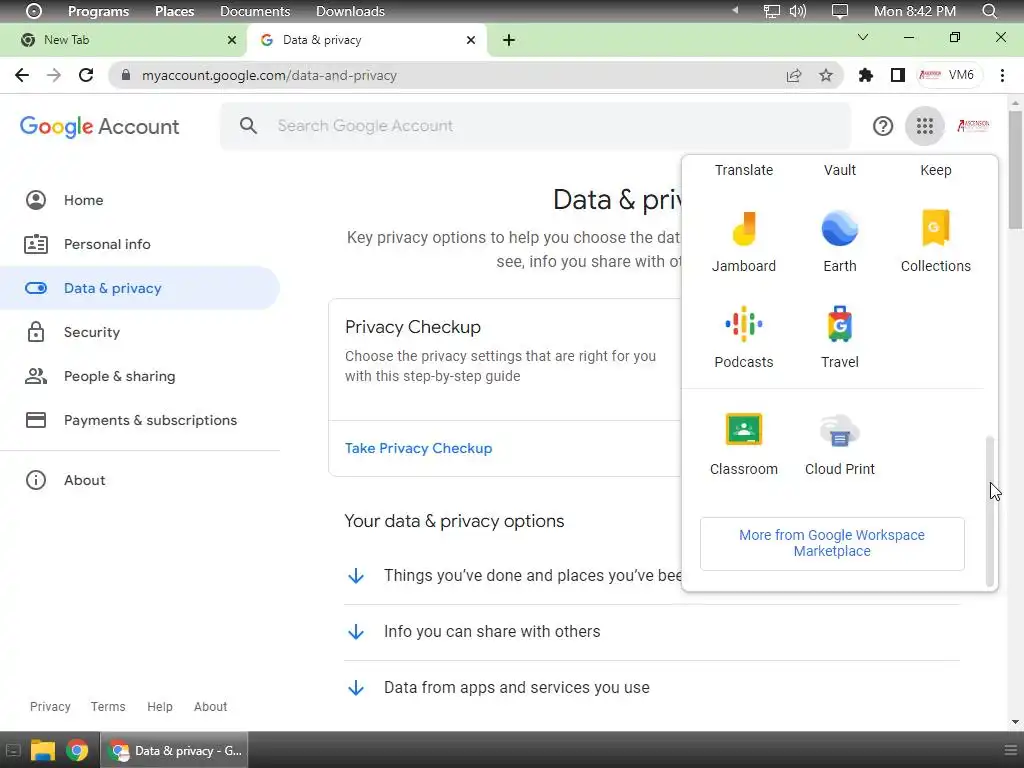Open Google Classroom app
This screenshot has width=1024, height=768.
744,430
